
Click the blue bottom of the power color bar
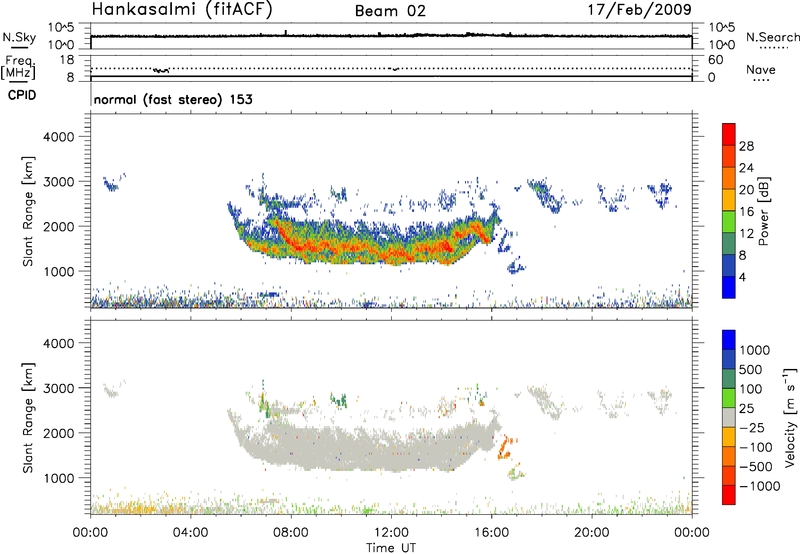click(x=729, y=287)
